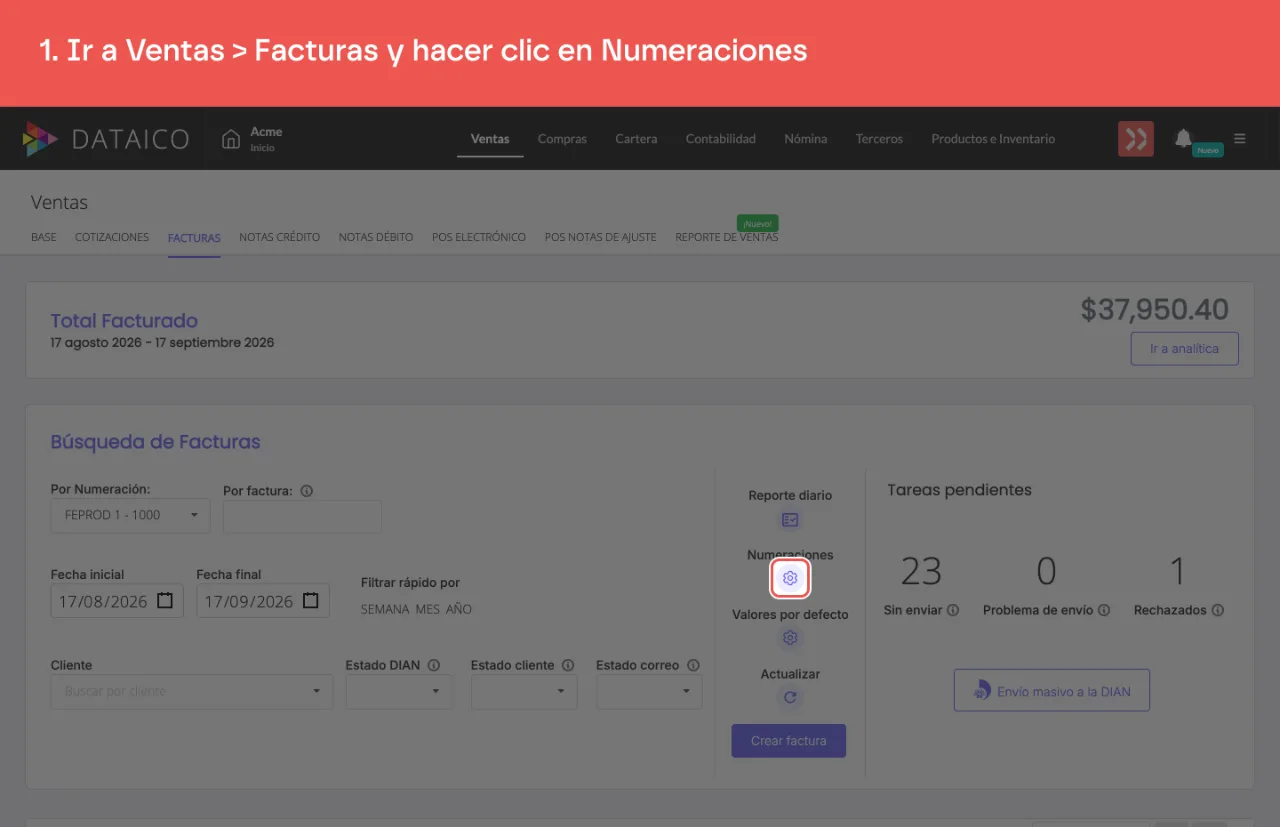Open the Compras menu
The width and height of the screenshot is (1280, 827).
tap(562, 139)
